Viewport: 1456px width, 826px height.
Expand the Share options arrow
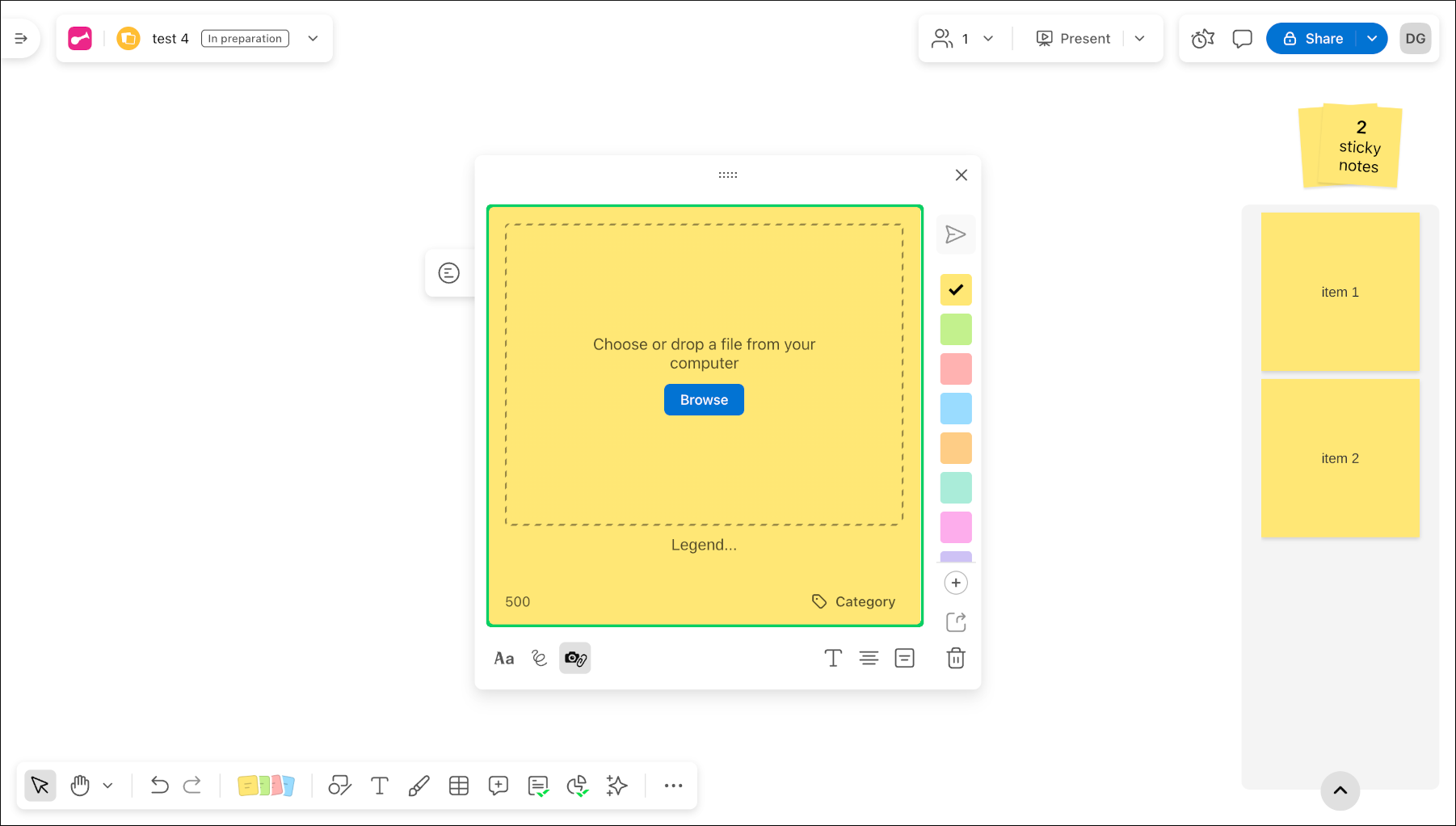pos(1372,39)
